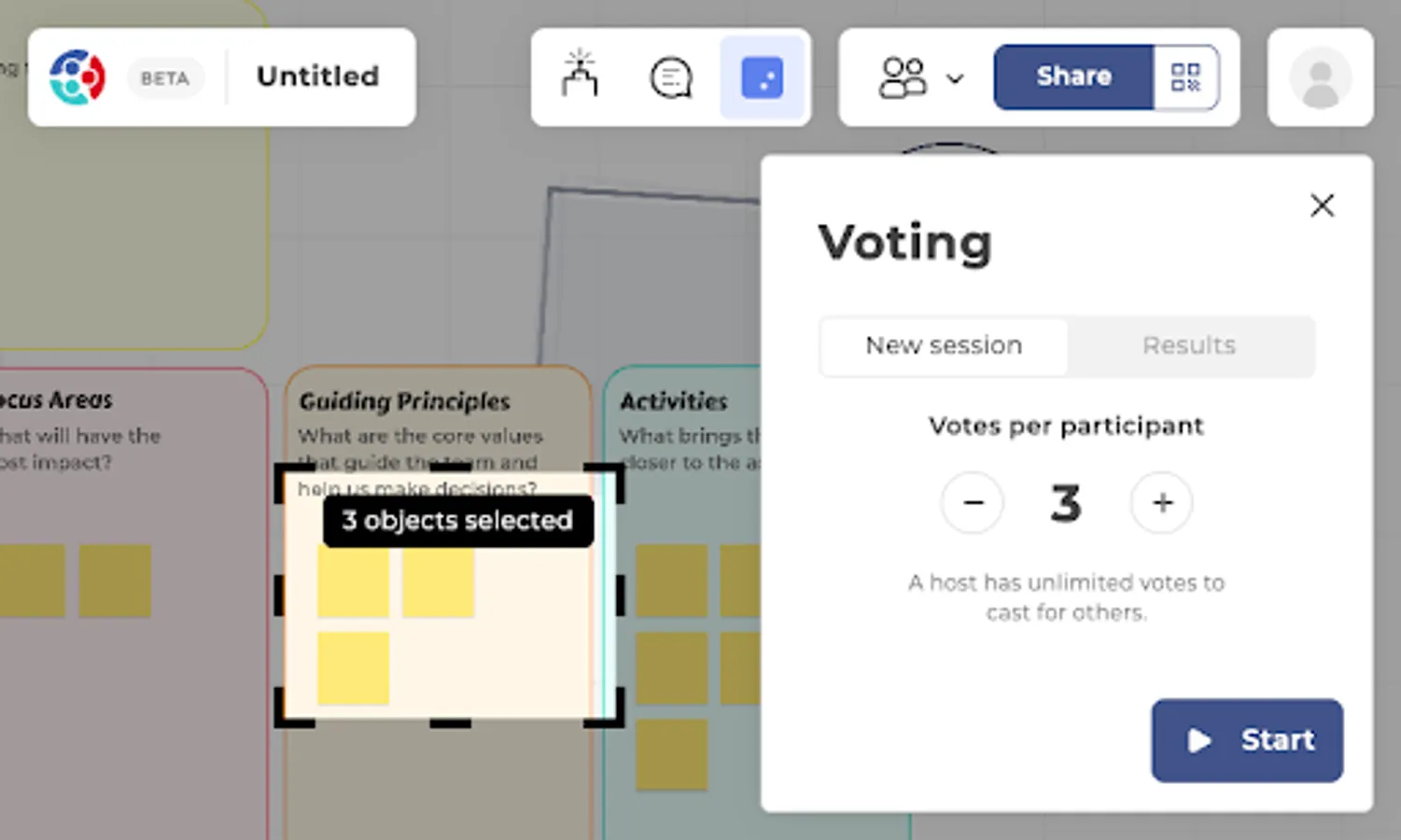
Task: Decrease votes per participant
Action: [x=973, y=503]
